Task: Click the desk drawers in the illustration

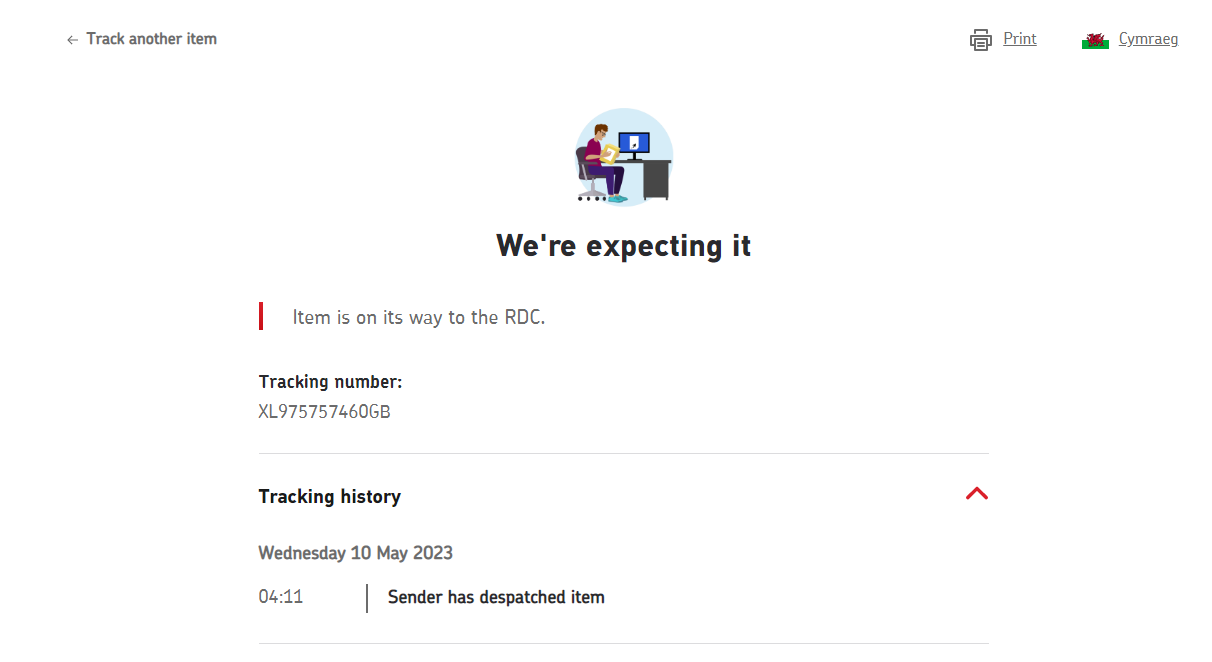Action: [x=656, y=179]
